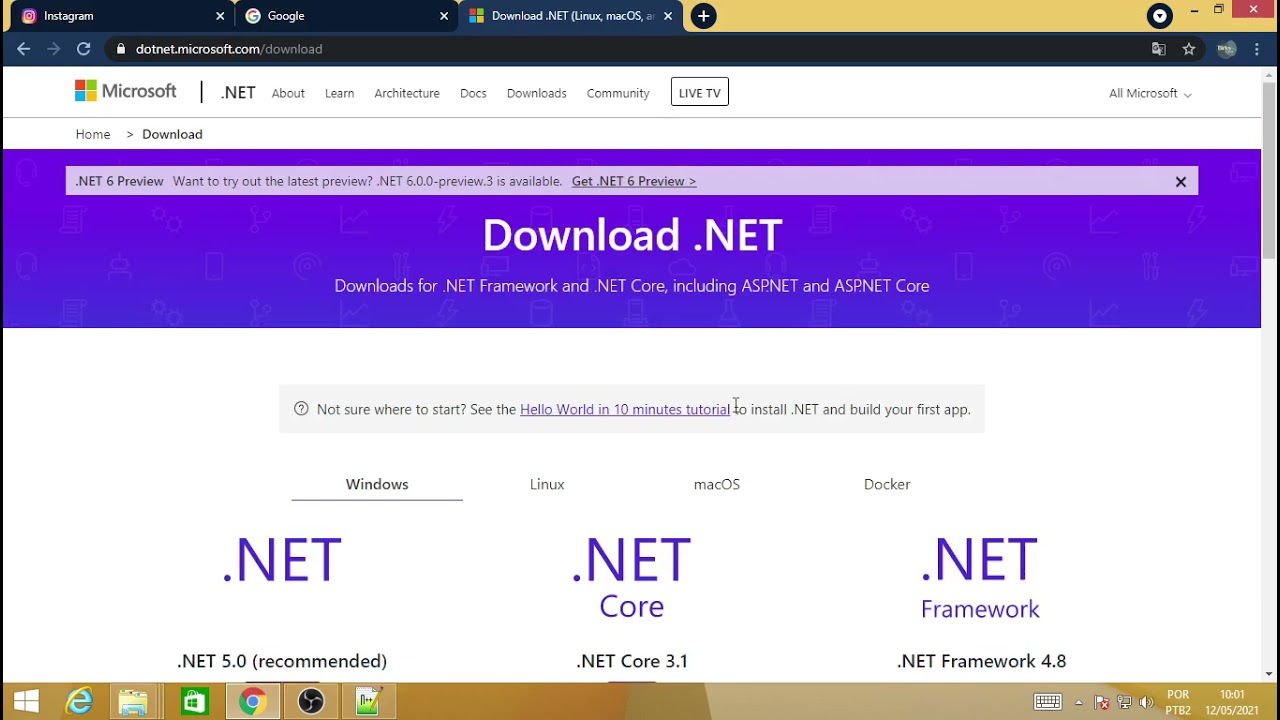
Task: Close the Download .NET tab
Action: coord(668,16)
